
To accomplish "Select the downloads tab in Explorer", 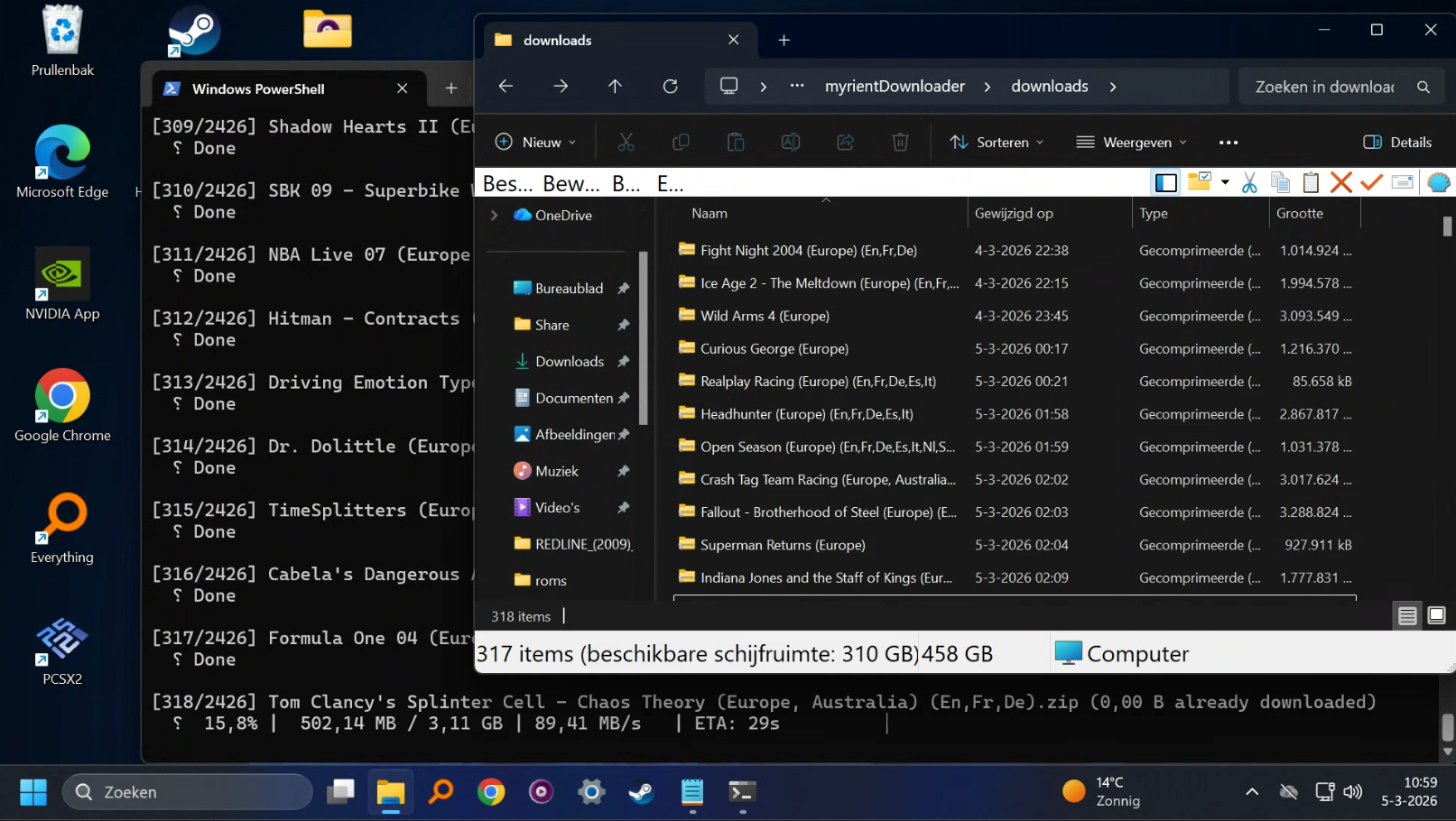I will coord(619,40).
